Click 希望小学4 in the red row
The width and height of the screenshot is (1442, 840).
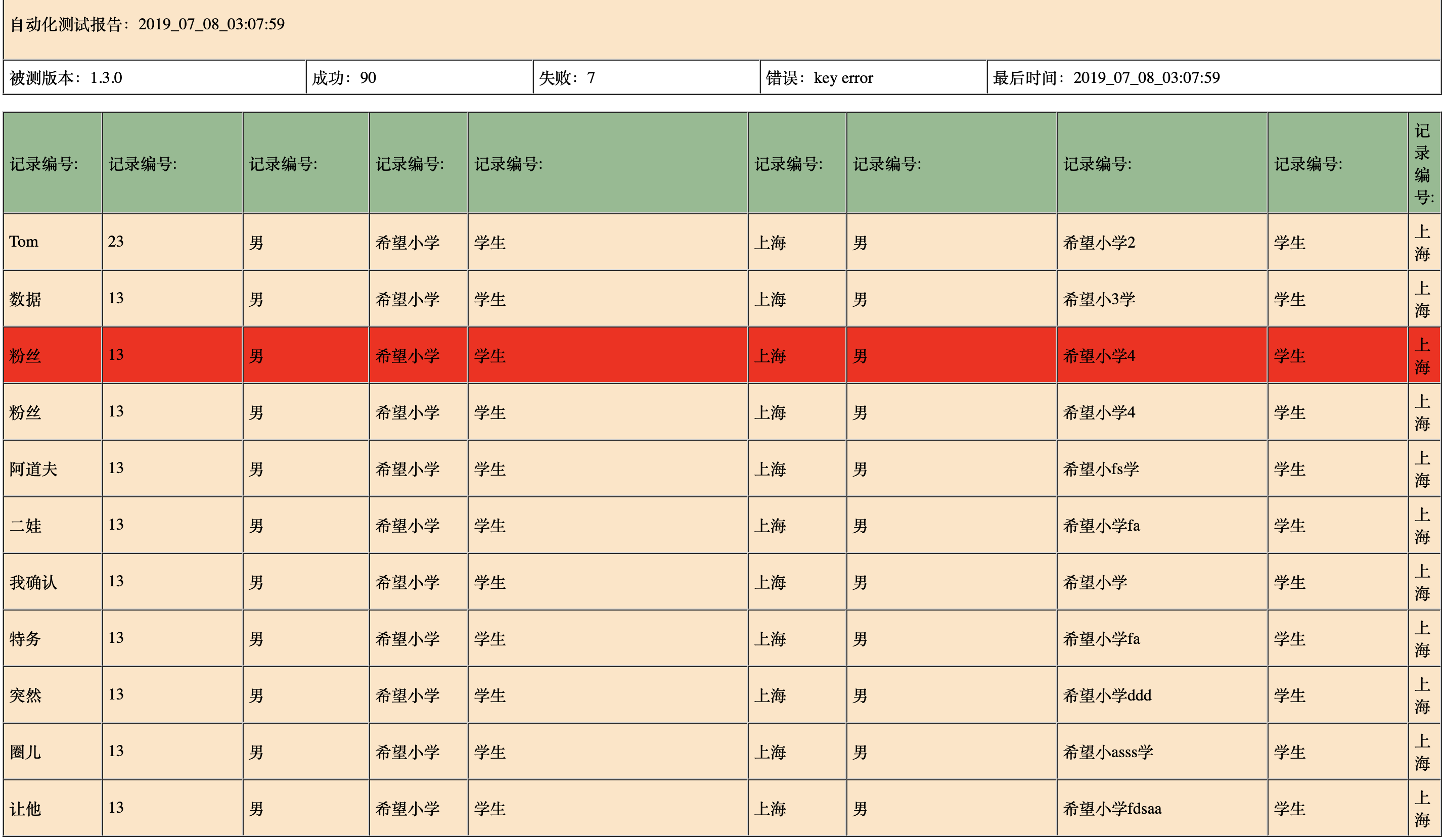(1099, 356)
